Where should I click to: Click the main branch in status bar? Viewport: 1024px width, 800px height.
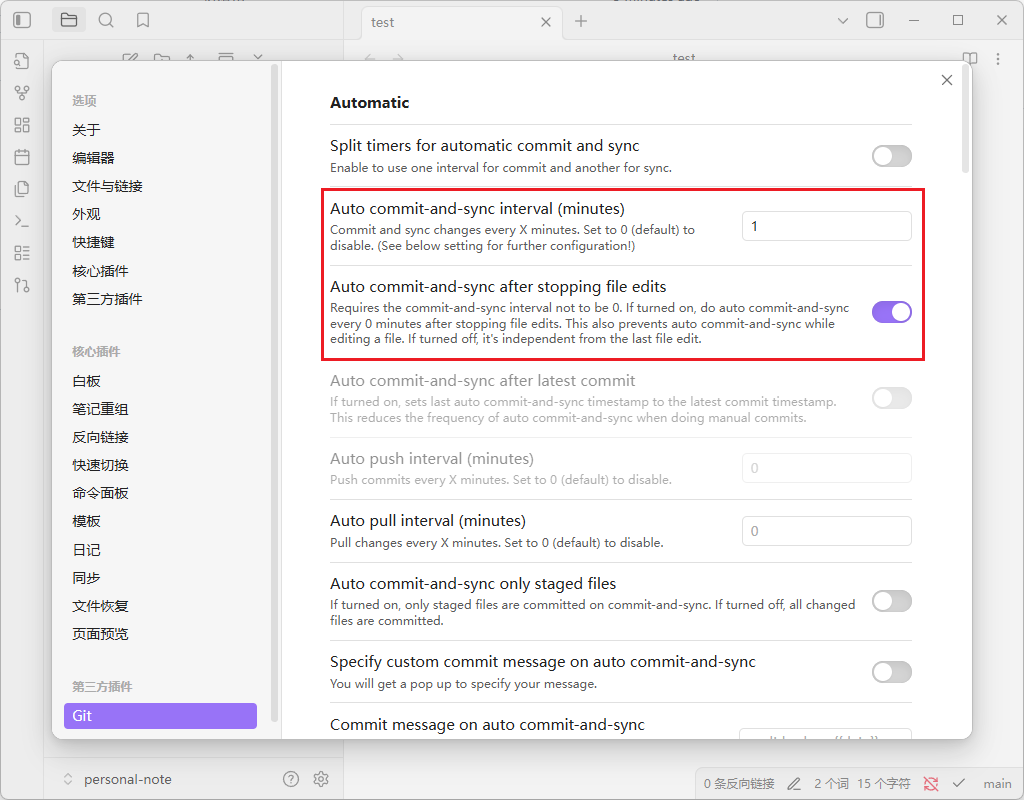point(997,783)
